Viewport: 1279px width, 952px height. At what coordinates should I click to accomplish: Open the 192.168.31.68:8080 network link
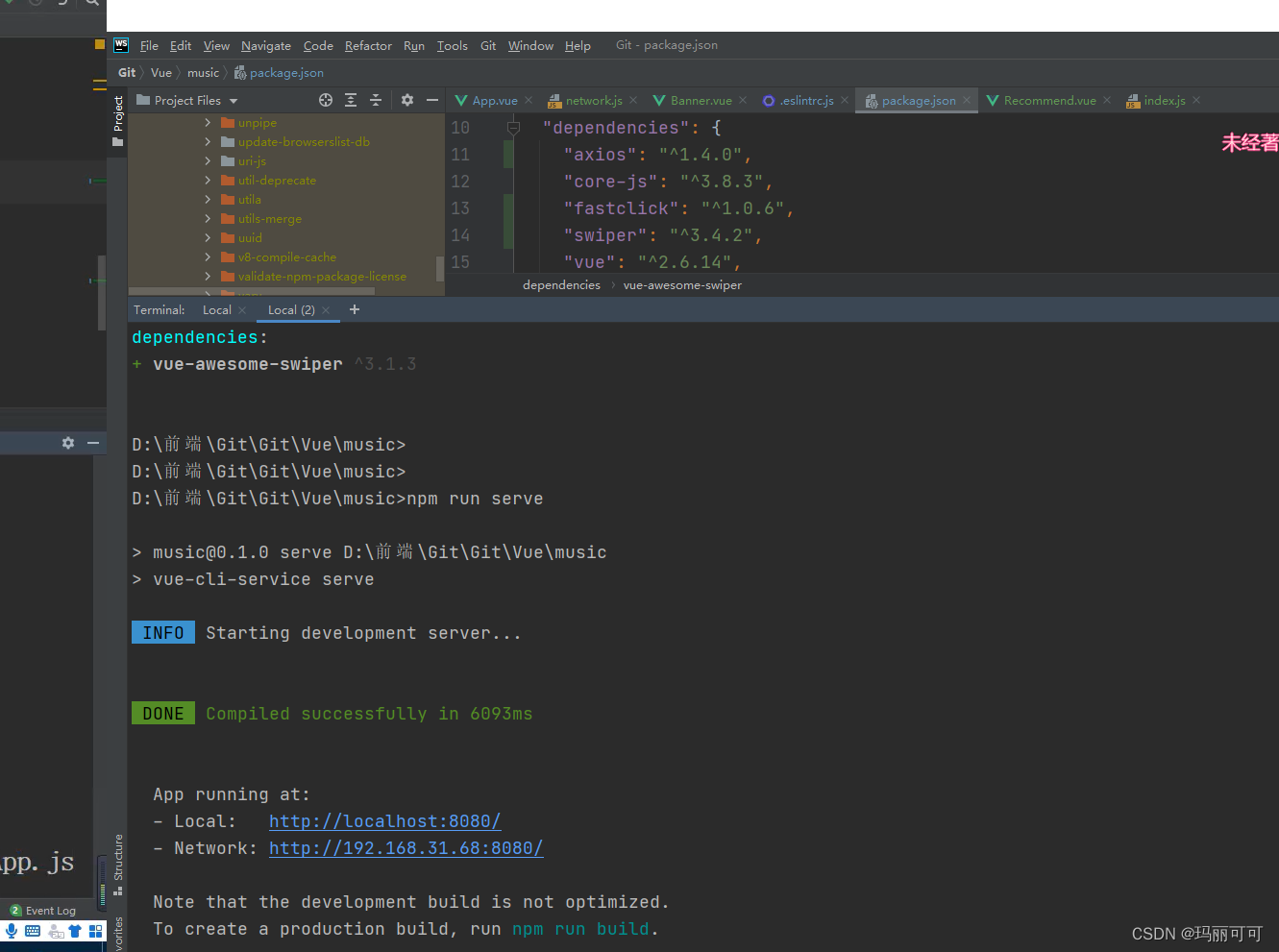[x=406, y=848]
